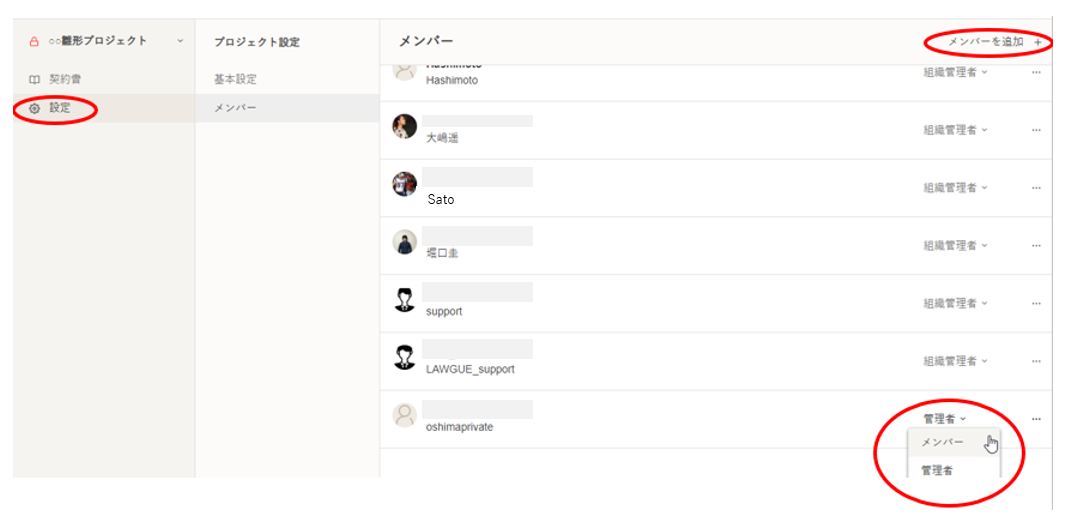
Task: Open role dropdown for Sato
Action: coord(955,188)
